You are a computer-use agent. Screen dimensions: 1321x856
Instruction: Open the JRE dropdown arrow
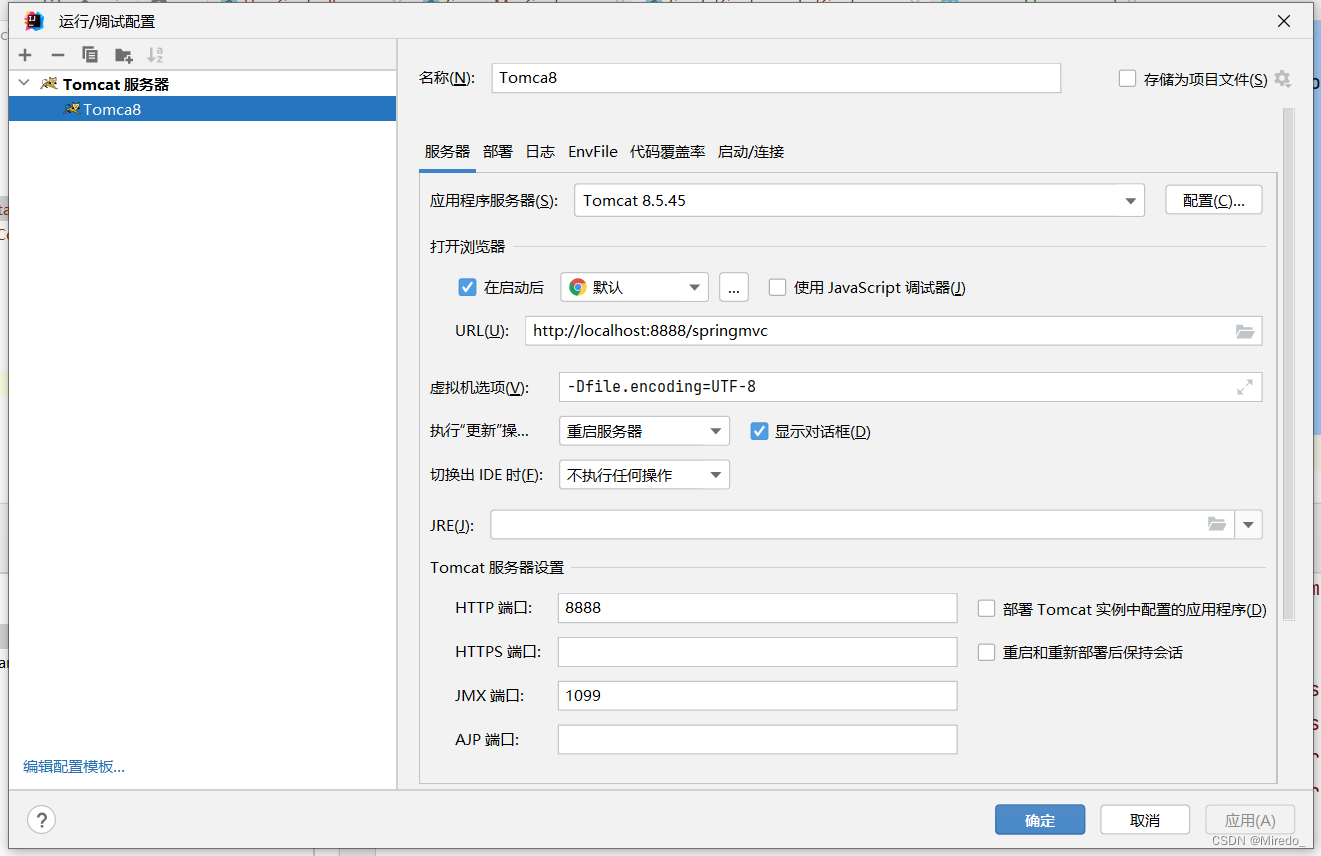point(1249,524)
